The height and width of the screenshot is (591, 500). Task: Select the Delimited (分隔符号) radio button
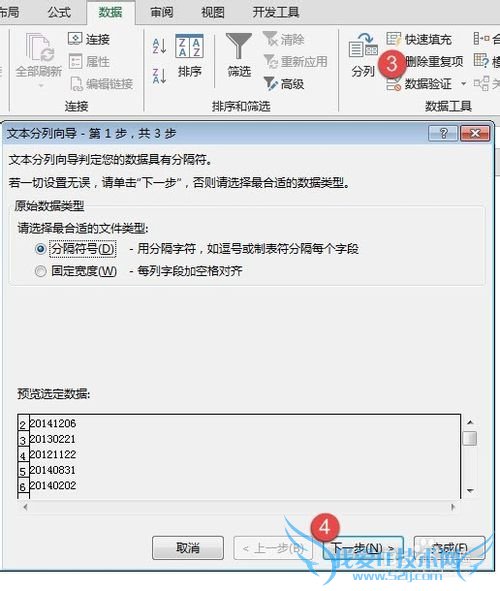pyautogui.click(x=41, y=249)
